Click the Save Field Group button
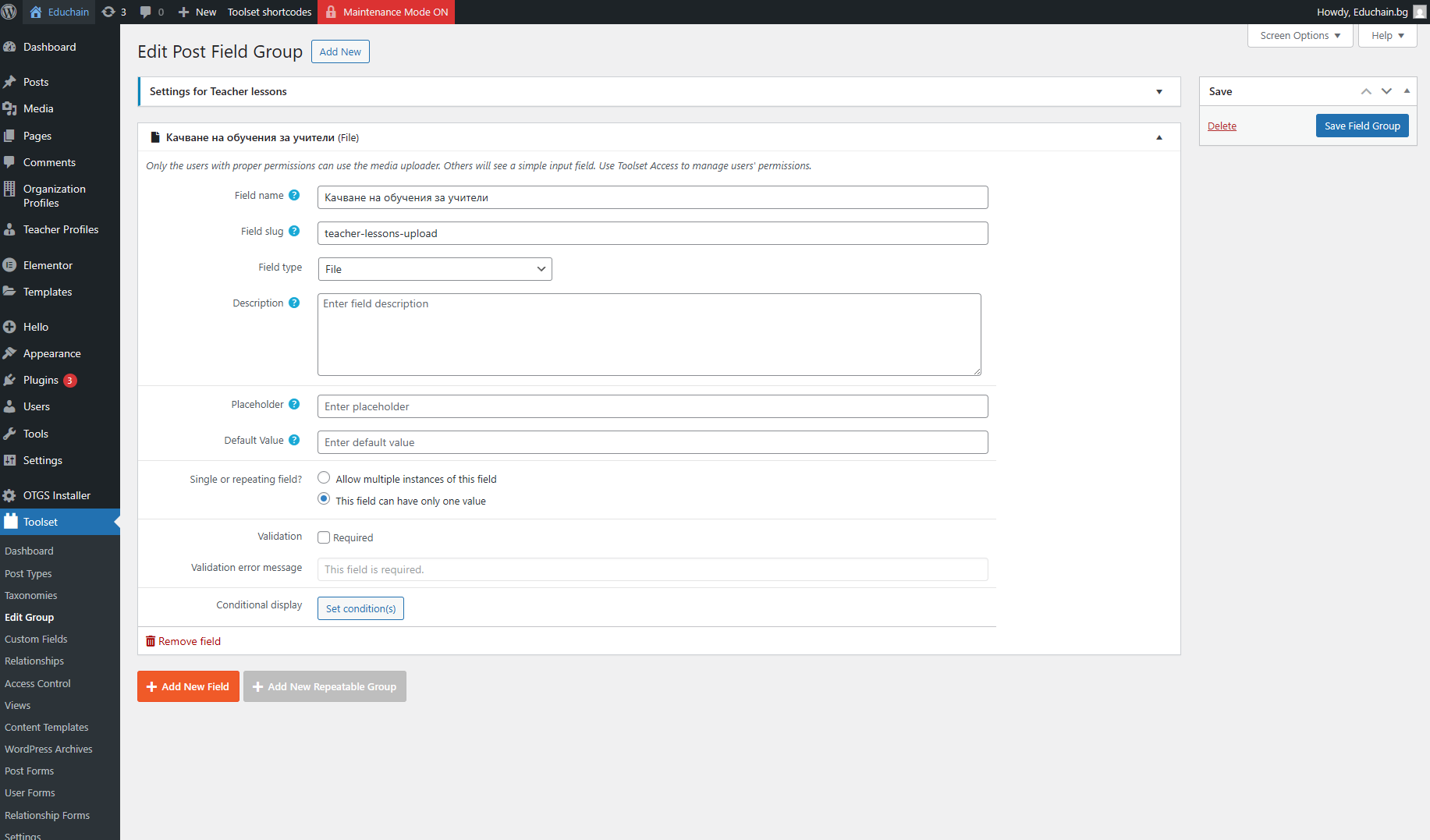 (1361, 126)
